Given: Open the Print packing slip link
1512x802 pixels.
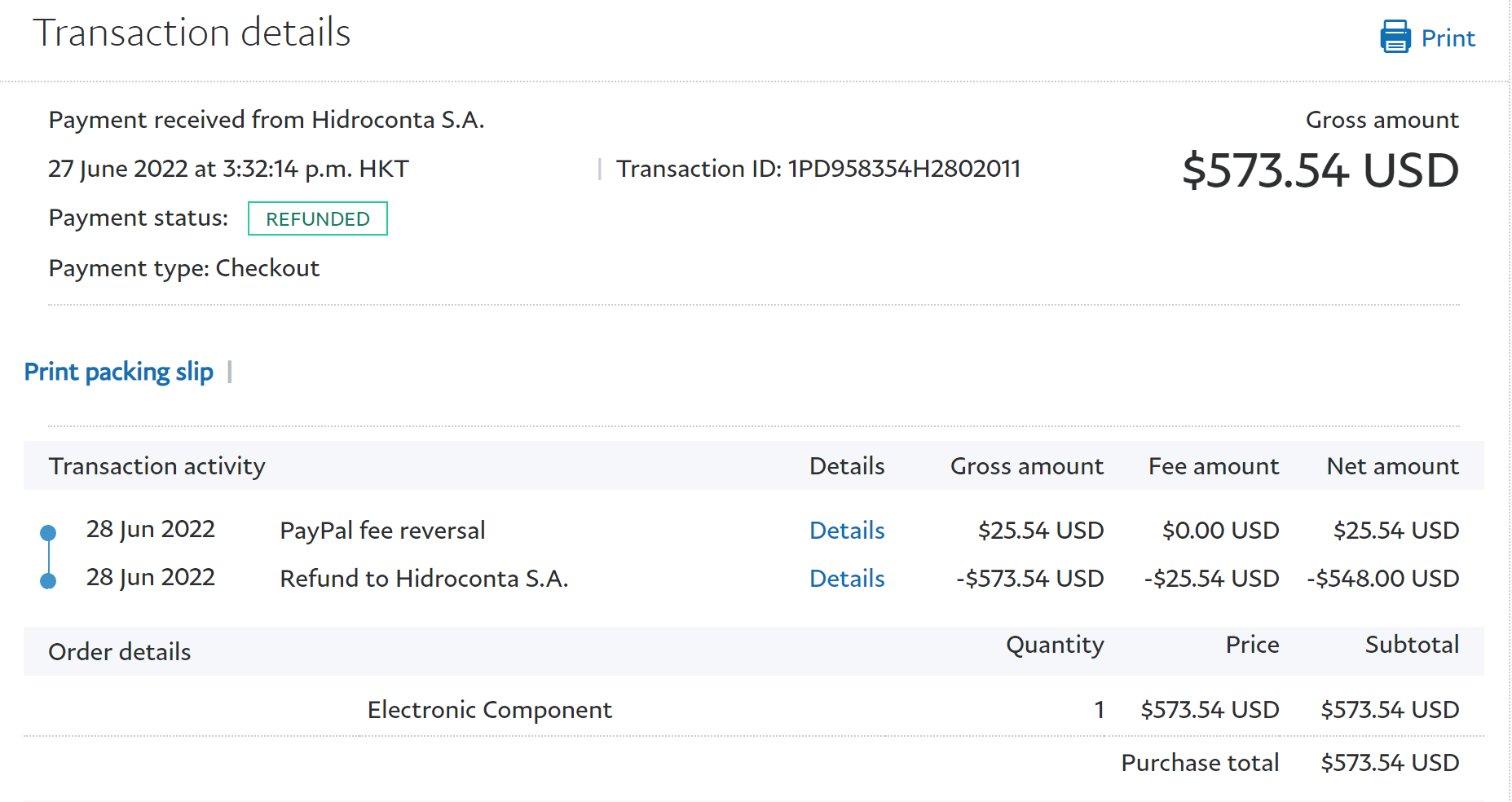Looking at the screenshot, I should (118, 372).
